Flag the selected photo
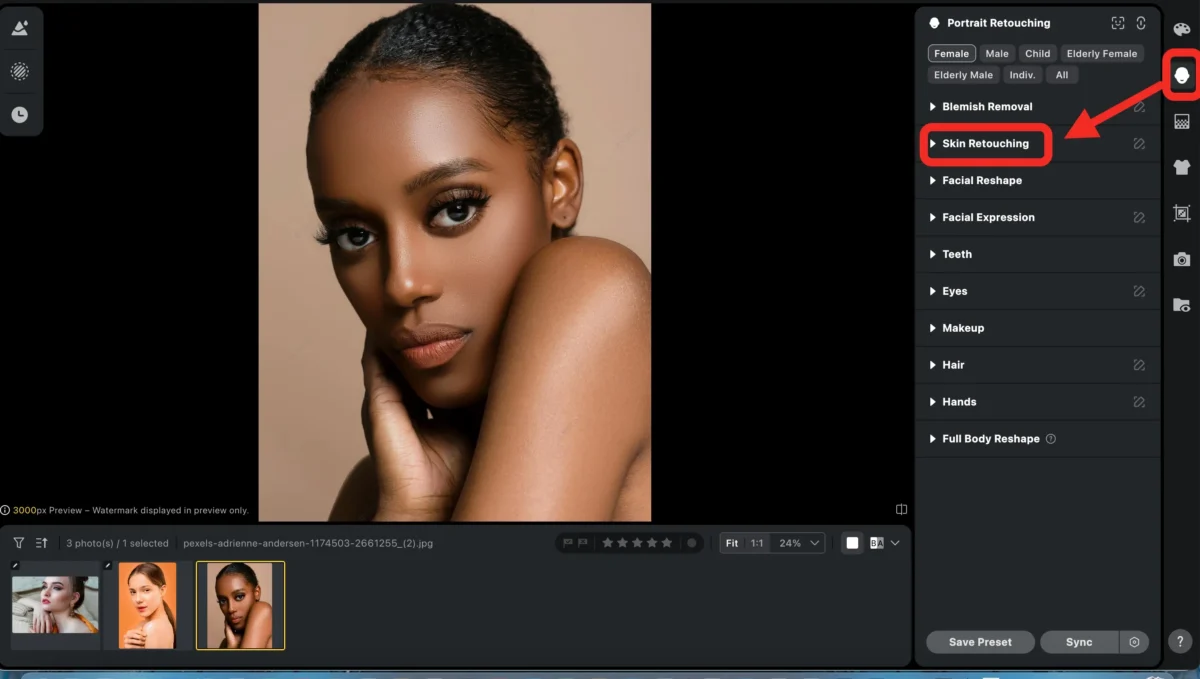Image resolution: width=1200 pixels, height=679 pixels. pos(567,542)
